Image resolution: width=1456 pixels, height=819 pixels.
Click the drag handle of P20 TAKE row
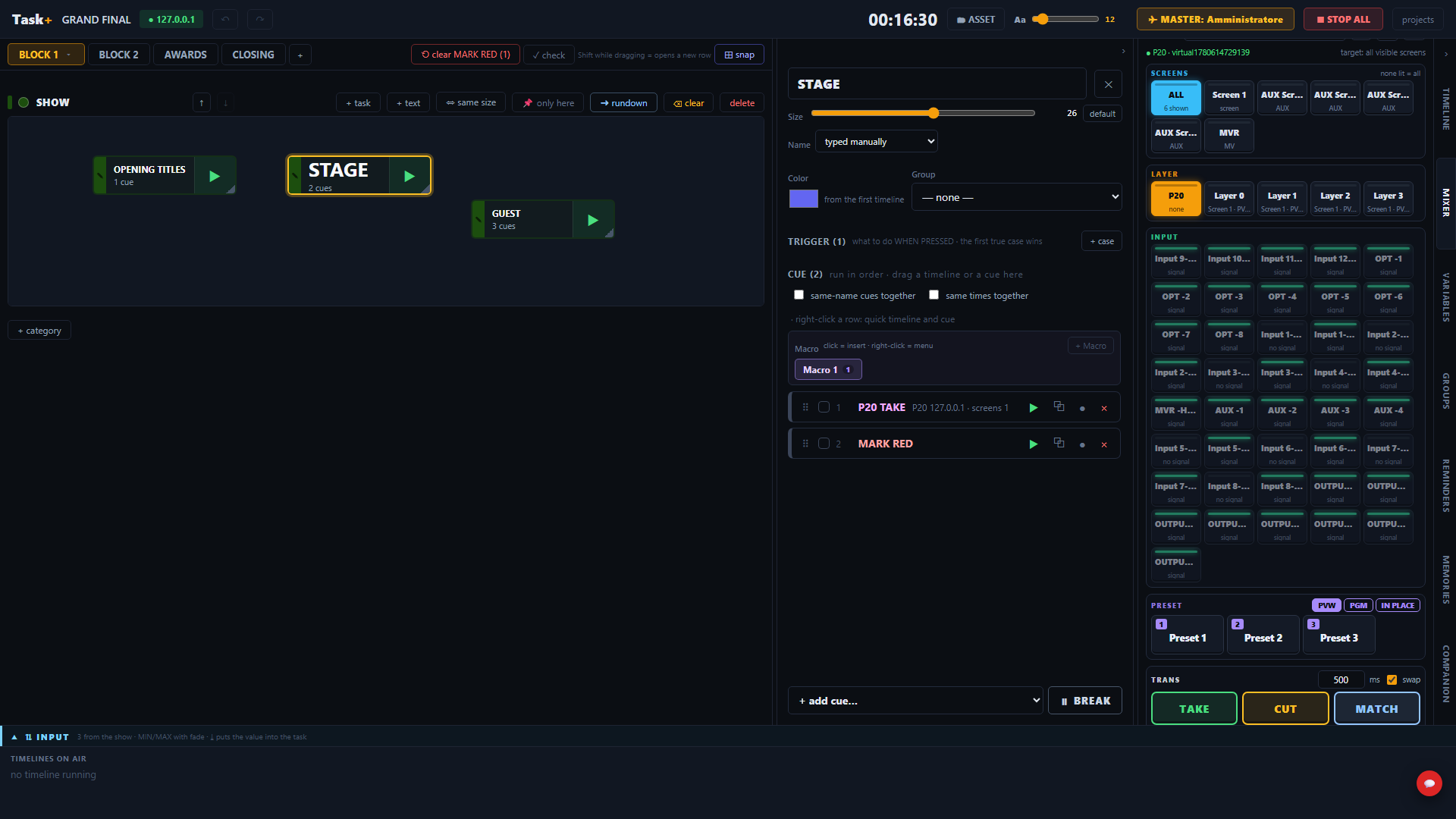pos(805,408)
